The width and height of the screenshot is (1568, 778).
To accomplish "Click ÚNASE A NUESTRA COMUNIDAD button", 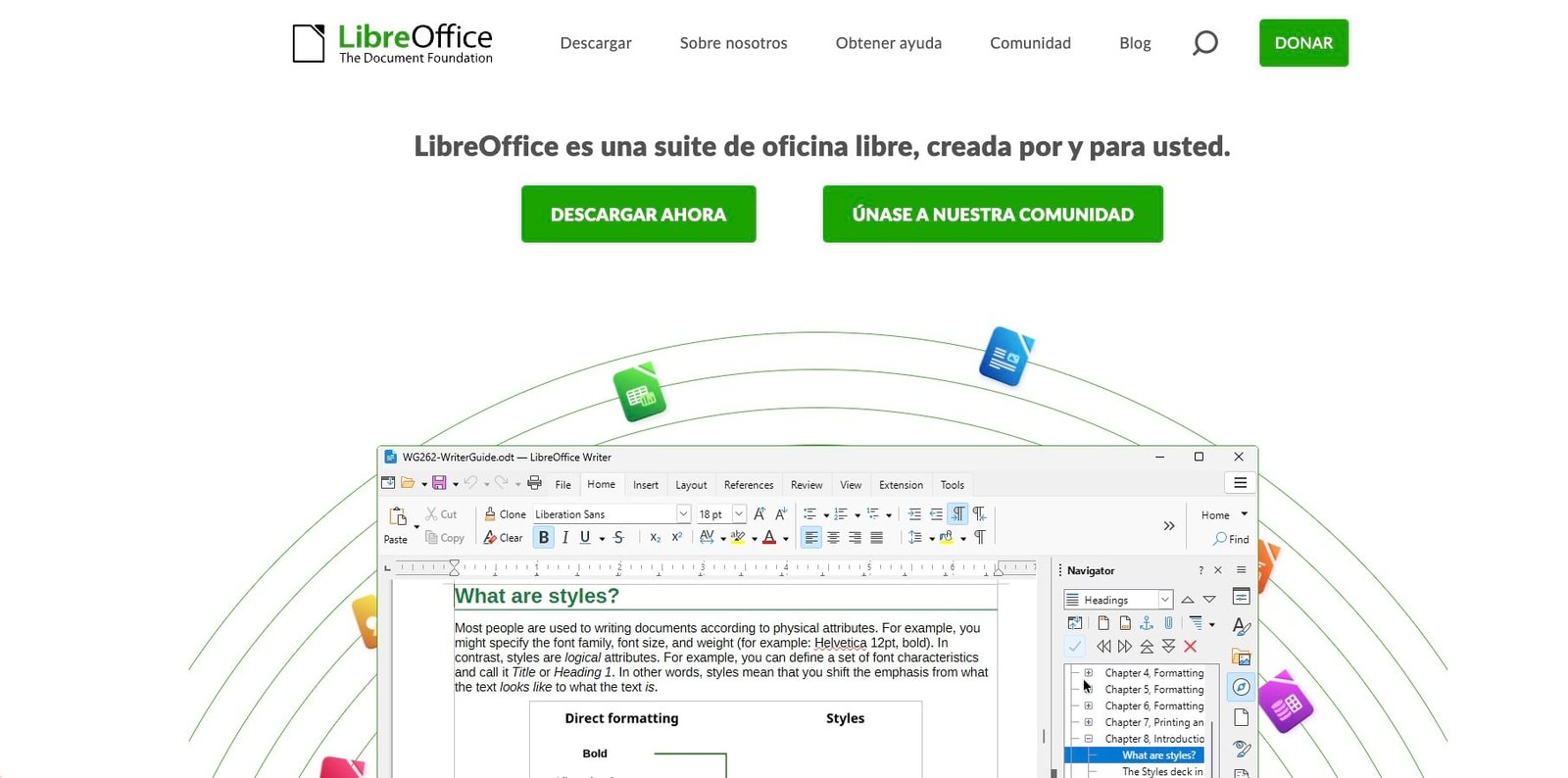I will (993, 214).
